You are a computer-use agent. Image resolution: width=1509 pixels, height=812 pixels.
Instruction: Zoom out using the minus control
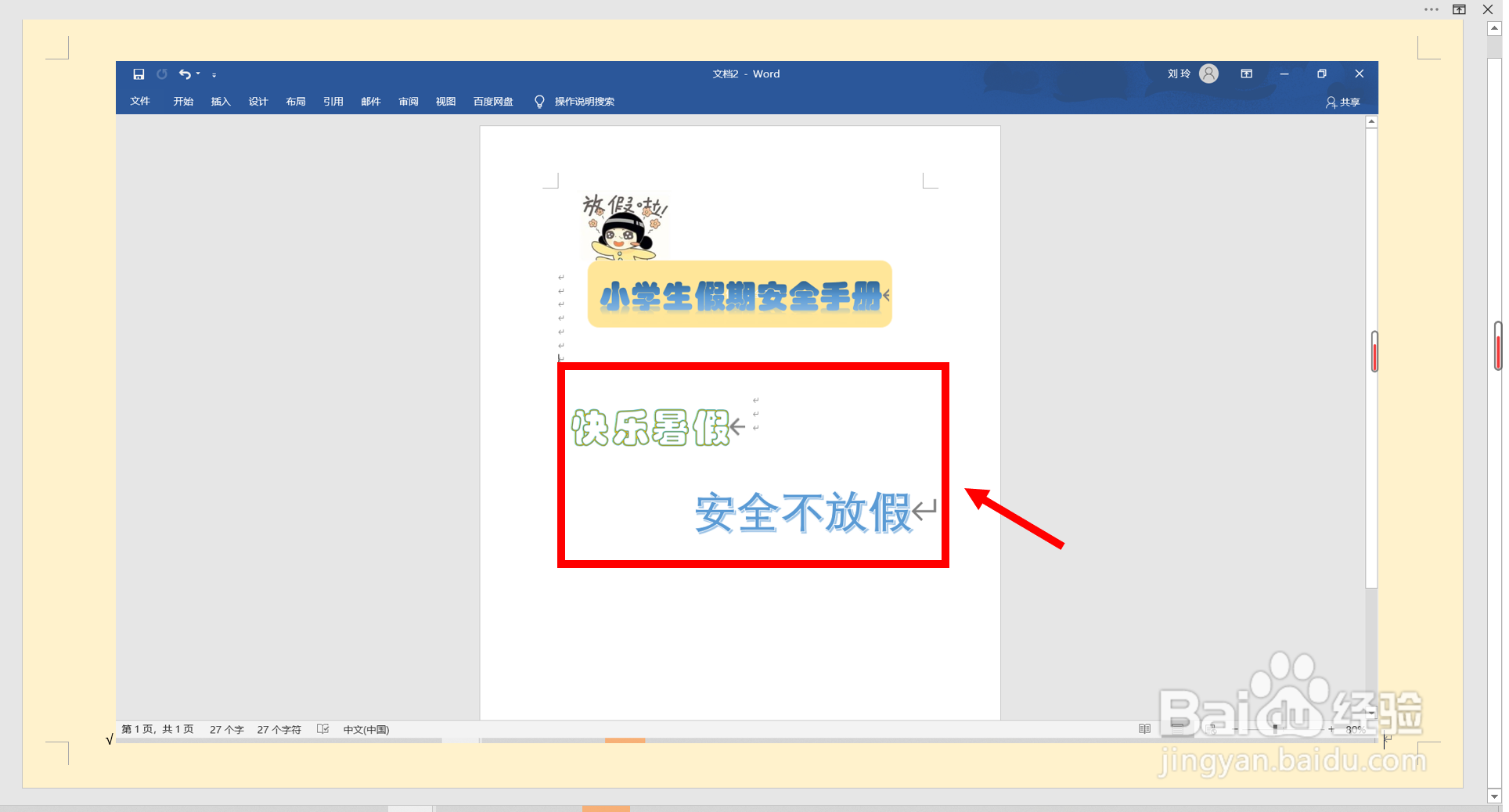[x=1235, y=728]
